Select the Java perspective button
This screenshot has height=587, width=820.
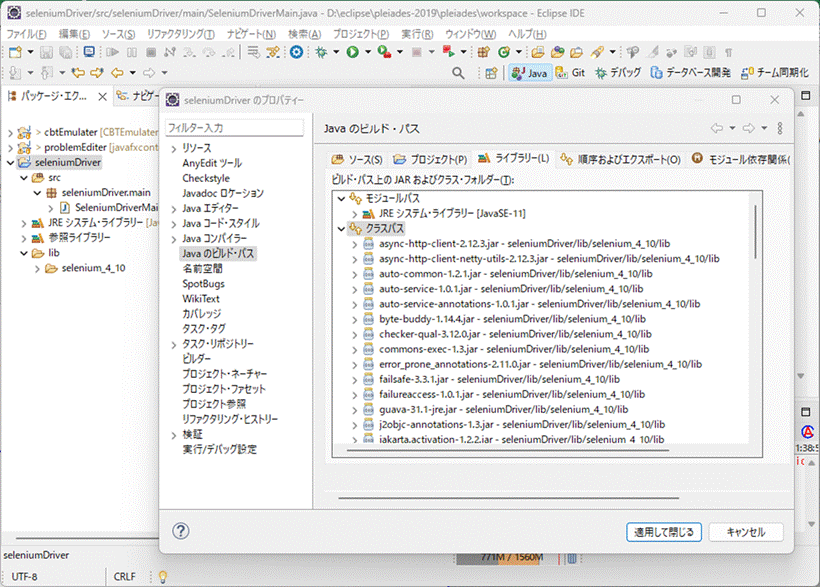[530, 73]
